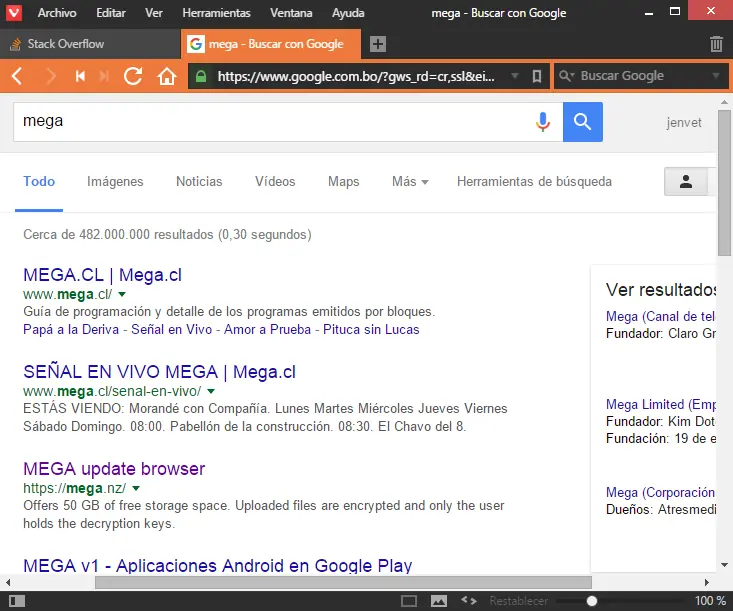Open the Papá a la Deriva sitelink
This screenshot has width=733, height=611.
(x=71, y=330)
